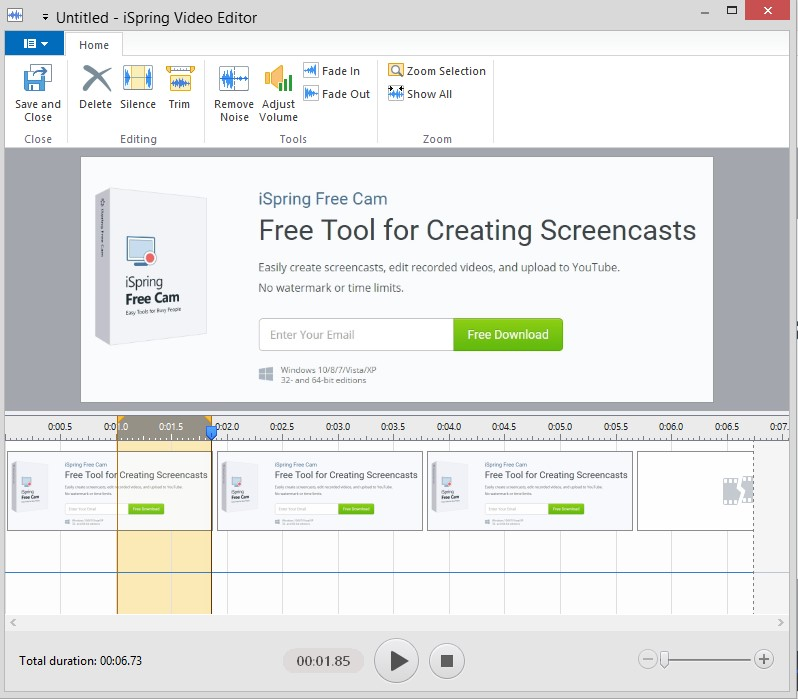Screen dimensions: 798x699
Task: Expand the quick access toolbar arrow
Action: pos(45,17)
